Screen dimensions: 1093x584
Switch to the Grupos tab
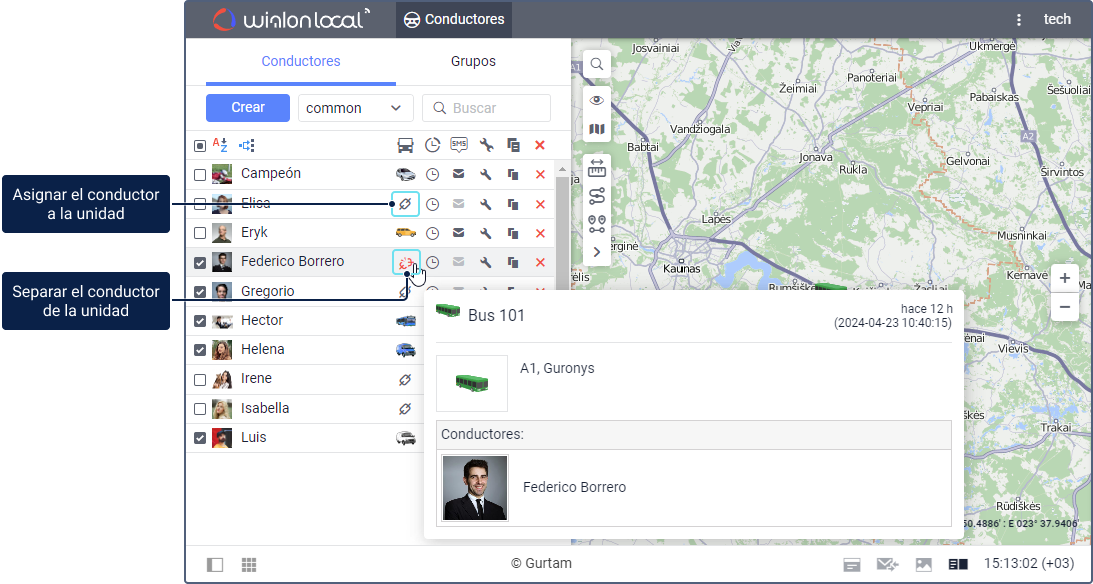click(x=473, y=61)
